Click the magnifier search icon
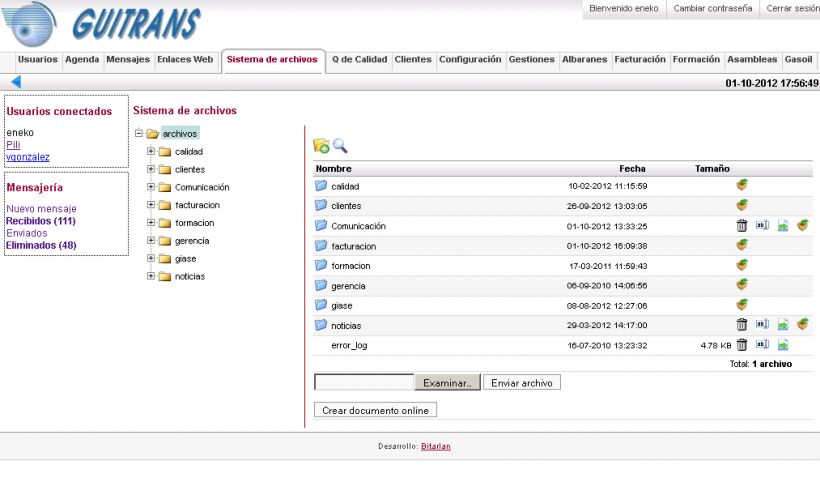This screenshot has width=820, height=478. pos(340,146)
